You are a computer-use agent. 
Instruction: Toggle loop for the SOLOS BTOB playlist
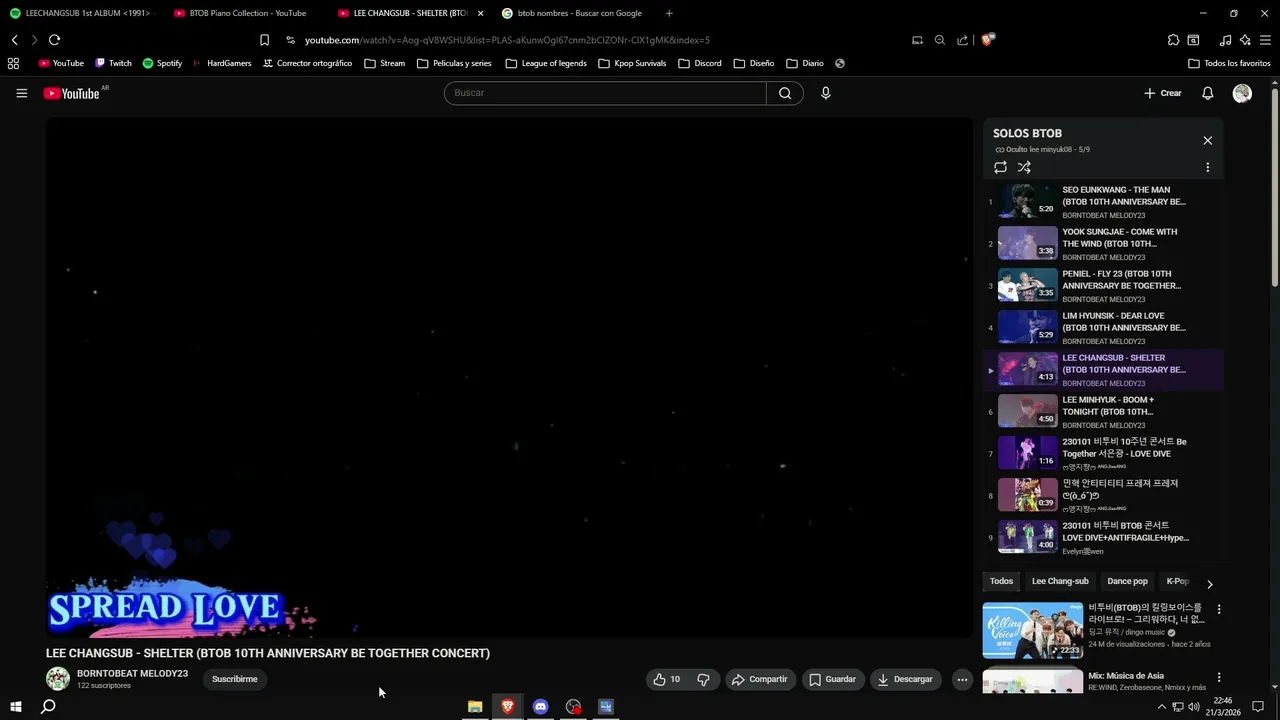point(1000,167)
